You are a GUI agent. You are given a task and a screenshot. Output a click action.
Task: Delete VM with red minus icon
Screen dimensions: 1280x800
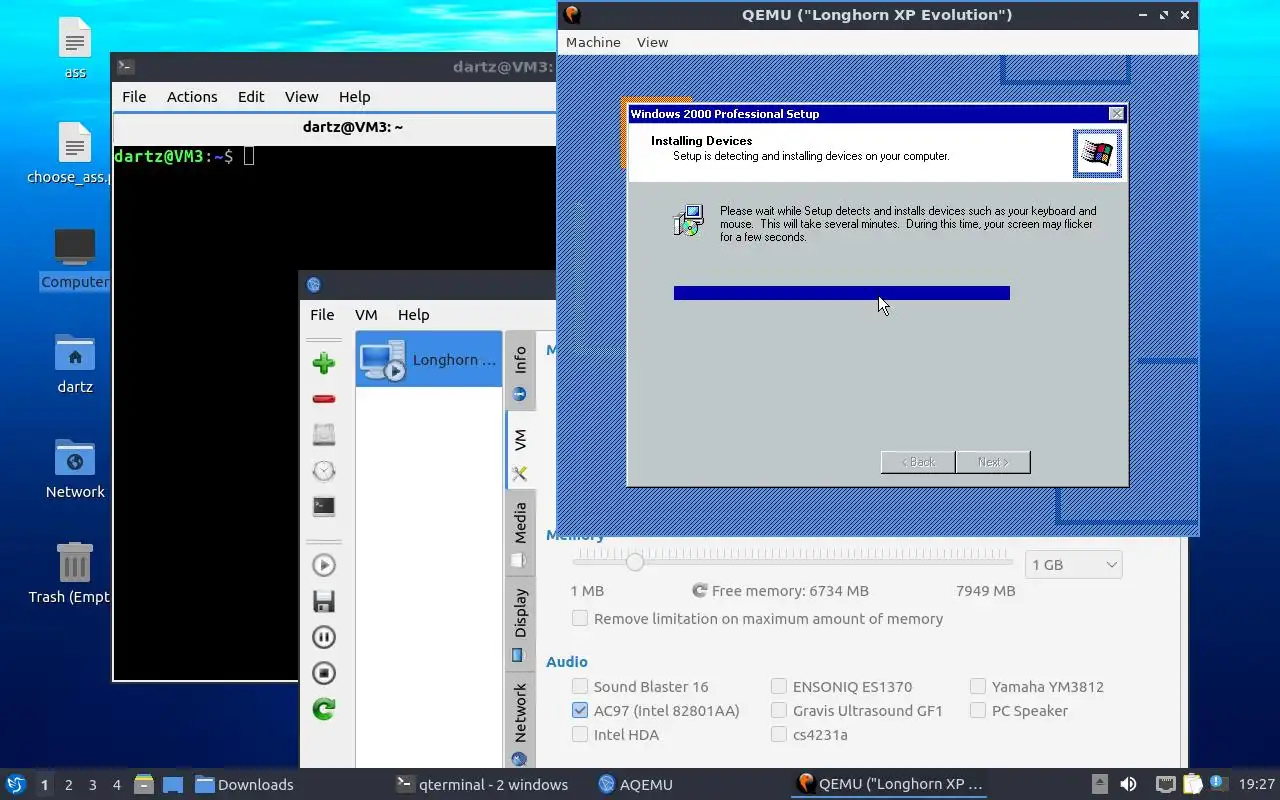(x=323, y=399)
